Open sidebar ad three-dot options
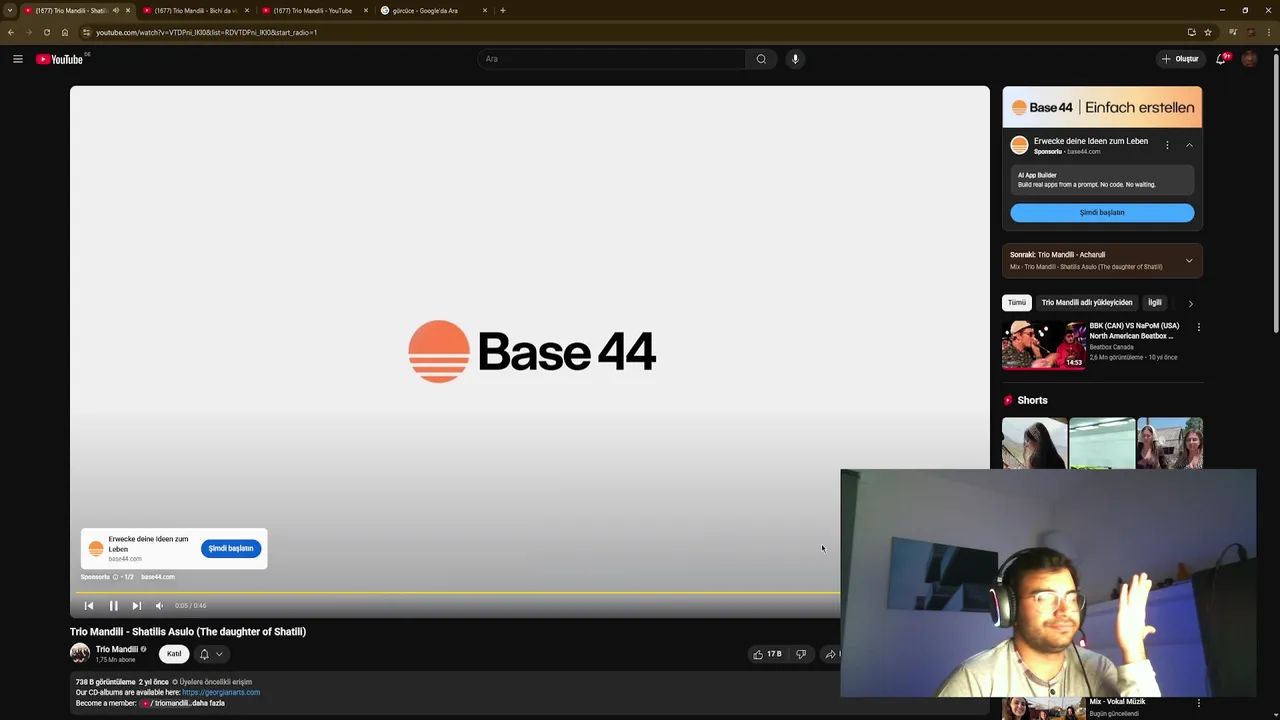The image size is (1280, 720). pyautogui.click(x=1167, y=145)
